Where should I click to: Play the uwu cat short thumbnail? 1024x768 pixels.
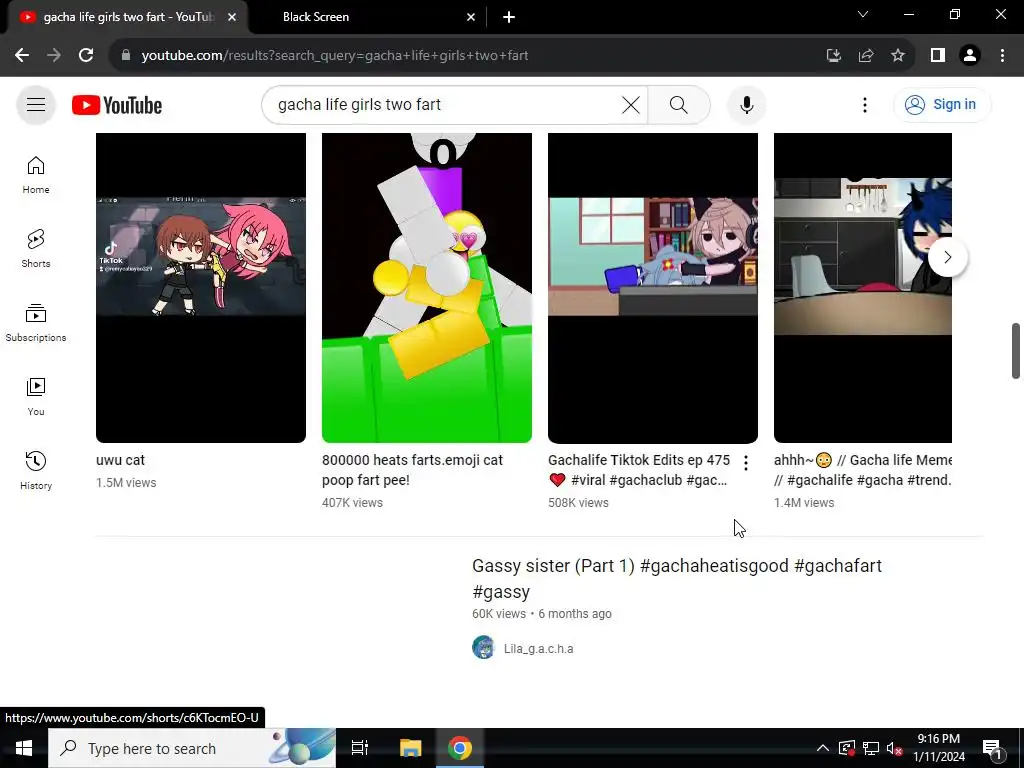200,288
